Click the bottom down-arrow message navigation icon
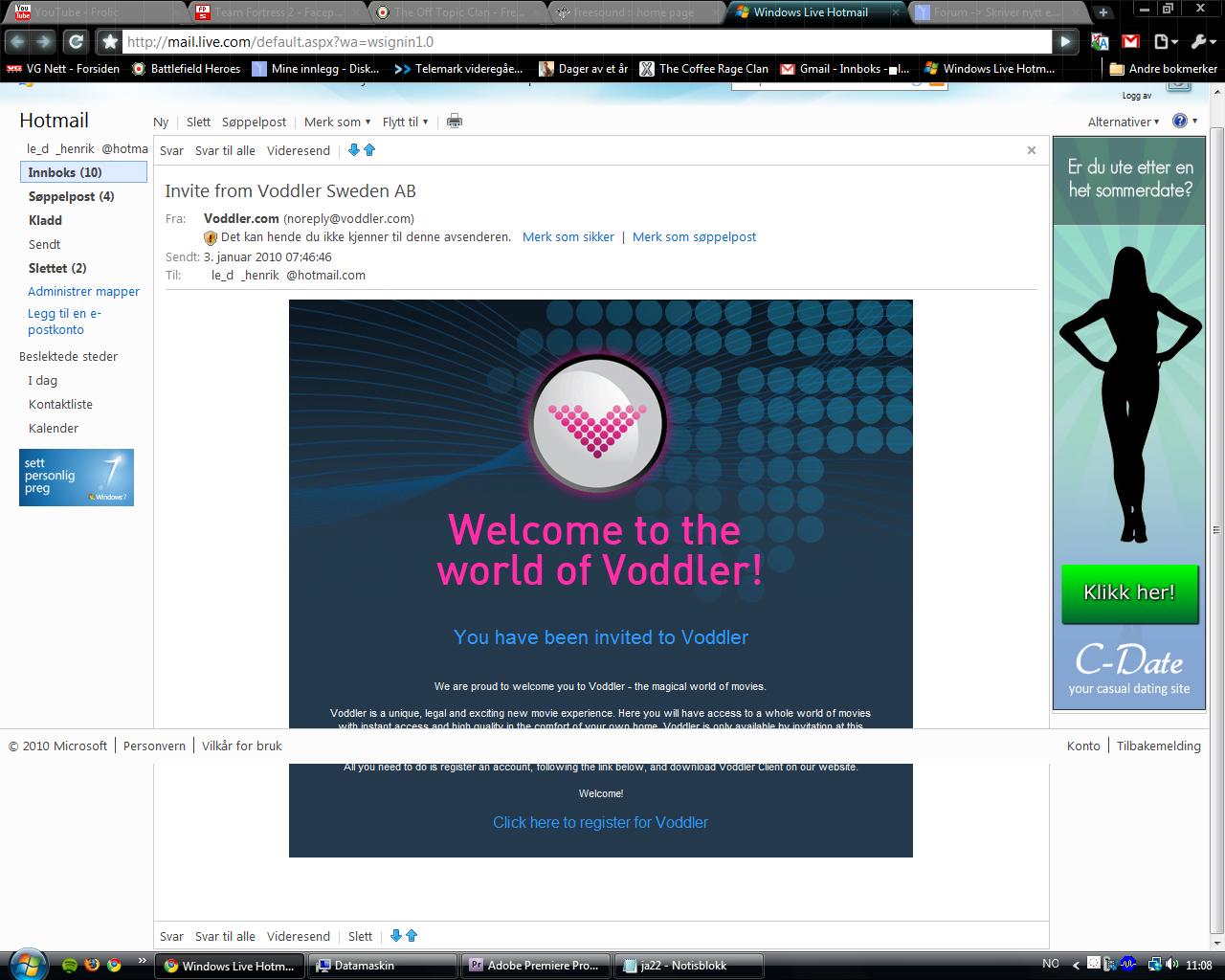 point(396,936)
